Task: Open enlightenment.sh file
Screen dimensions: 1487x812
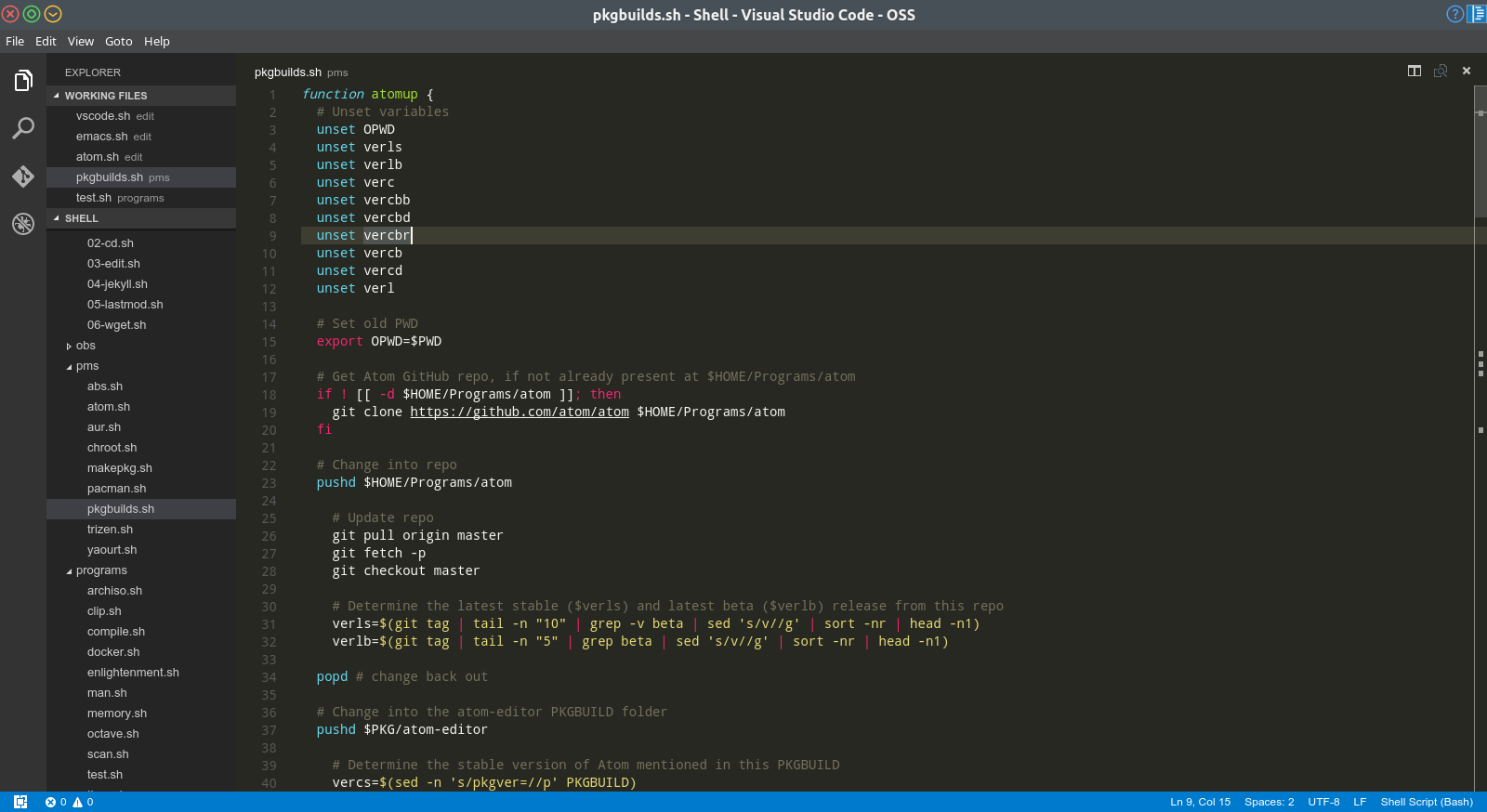Action: [141, 673]
